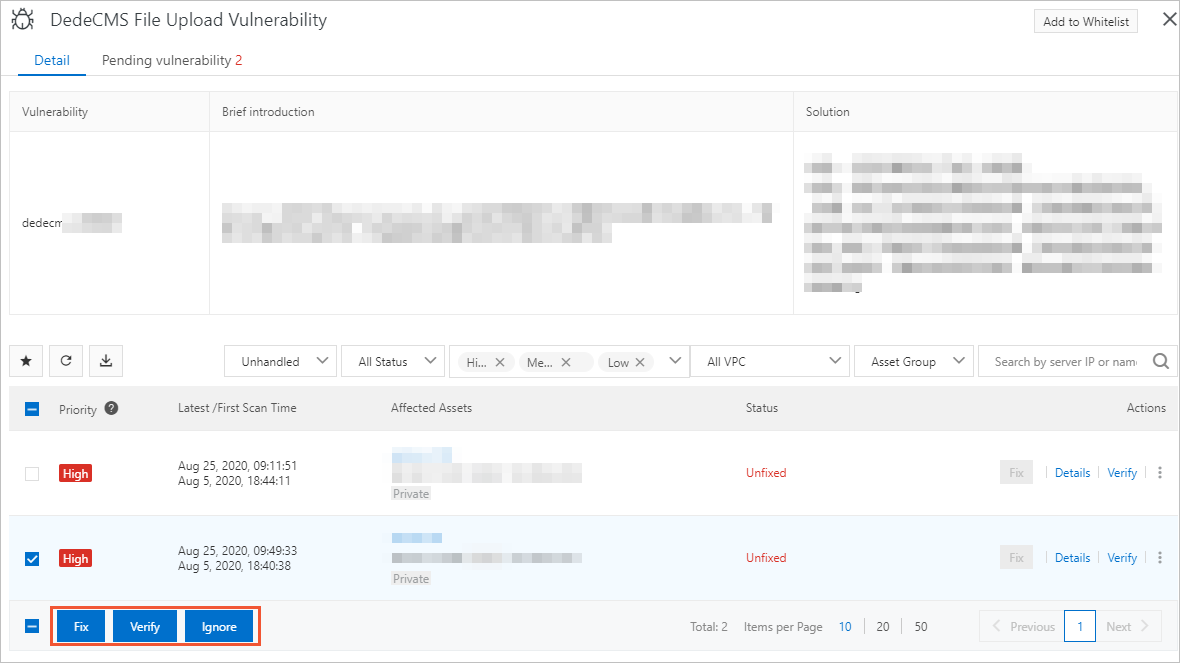Image resolution: width=1180 pixels, height=663 pixels.
Task: Click the batch Ignore button
Action: (x=219, y=626)
